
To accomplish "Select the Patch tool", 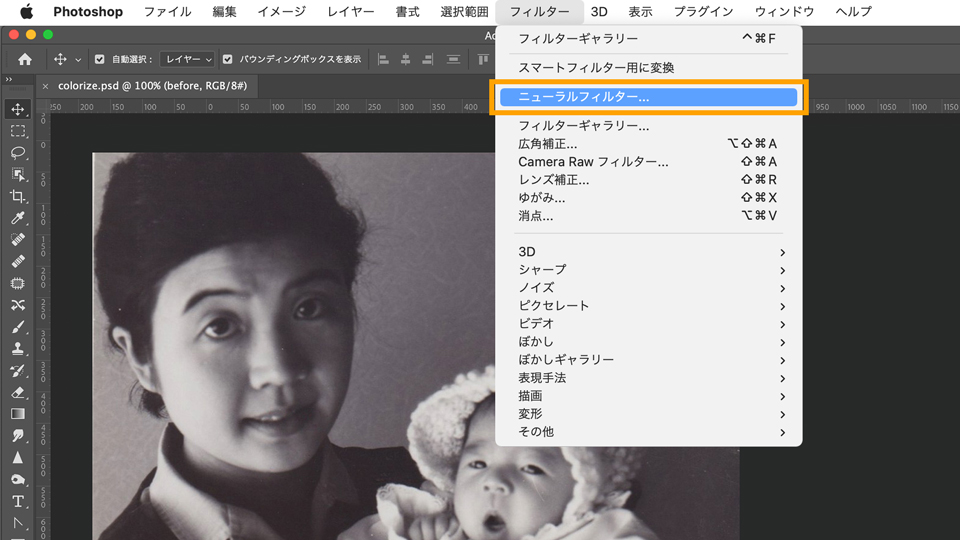I will coord(18,283).
